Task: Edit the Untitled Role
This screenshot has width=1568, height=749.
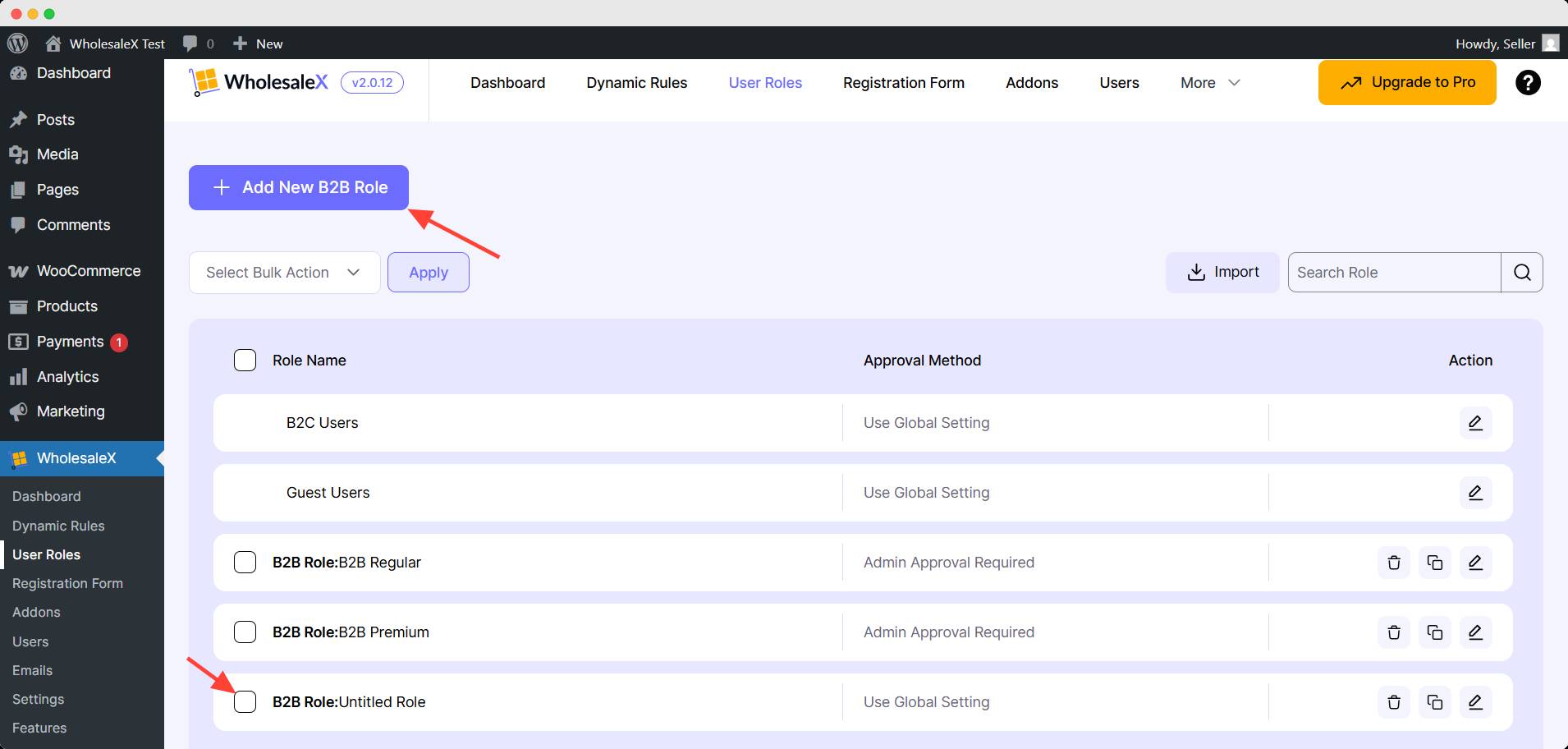Action: click(x=1475, y=702)
